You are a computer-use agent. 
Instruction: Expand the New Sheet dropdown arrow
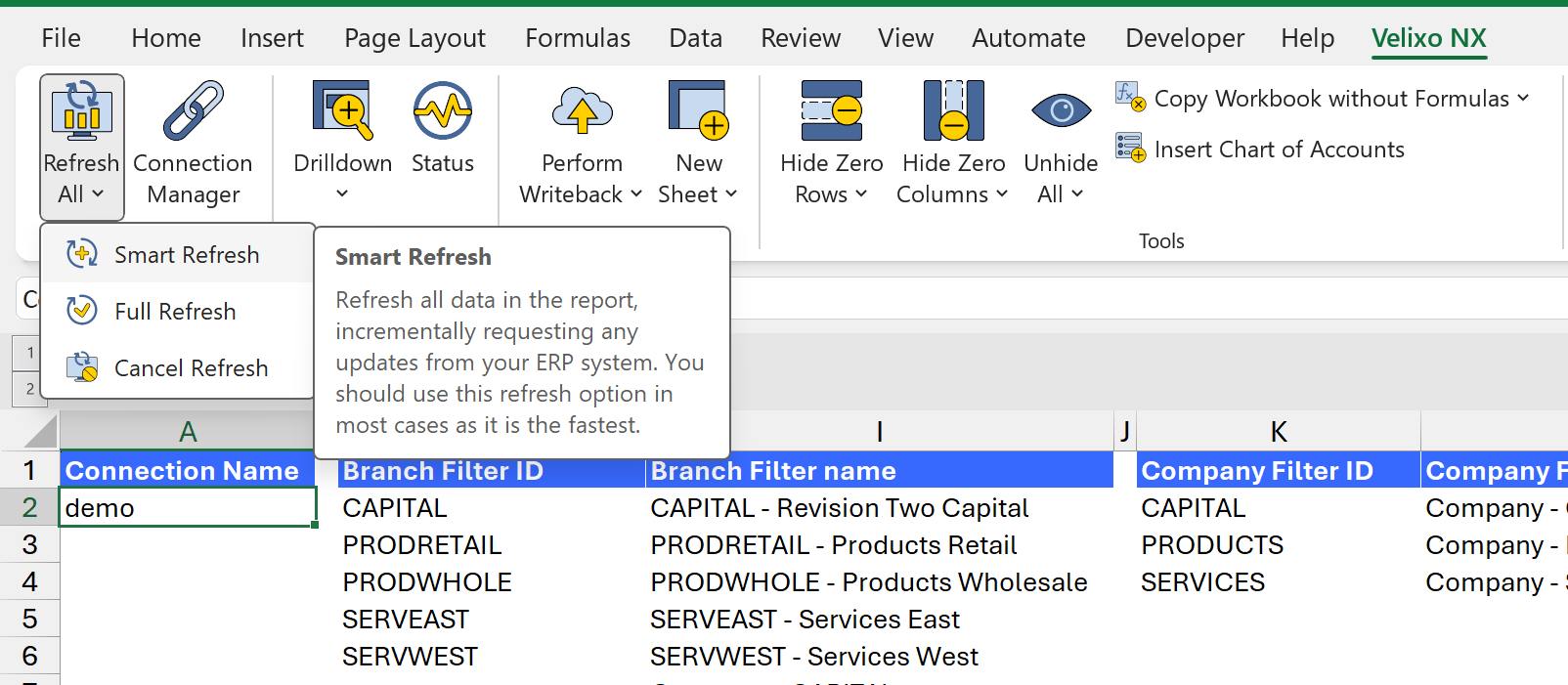click(731, 193)
